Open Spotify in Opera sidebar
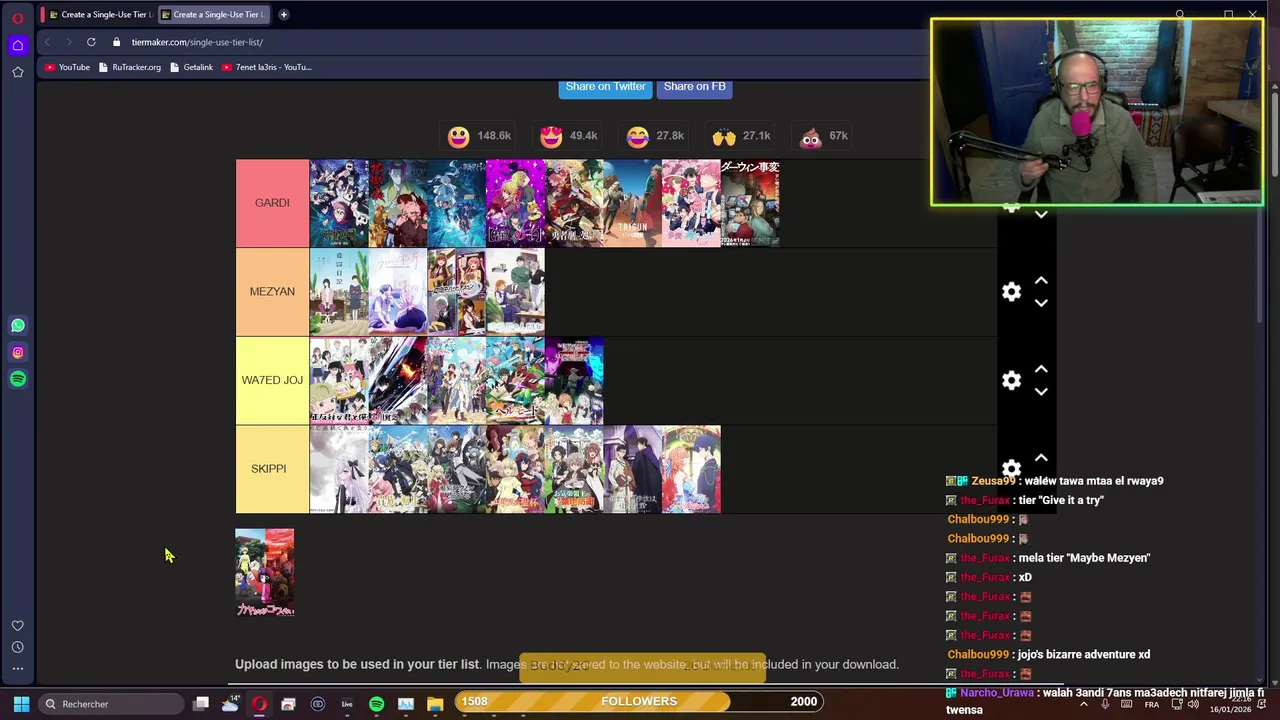Viewport: 1280px width, 720px height. pyautogui.click(x=18, y=379)
